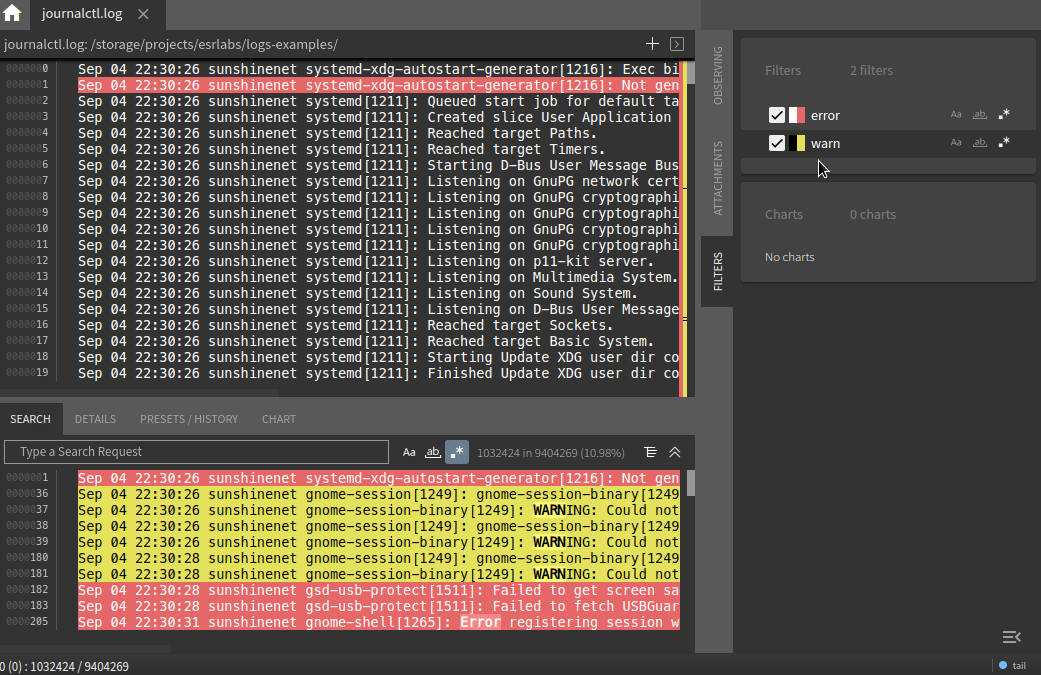Viewport: 1041px width, 675px height.
Task: Collapse sidebar with bottom-right menu icon
Action: tap(1012, 637)
